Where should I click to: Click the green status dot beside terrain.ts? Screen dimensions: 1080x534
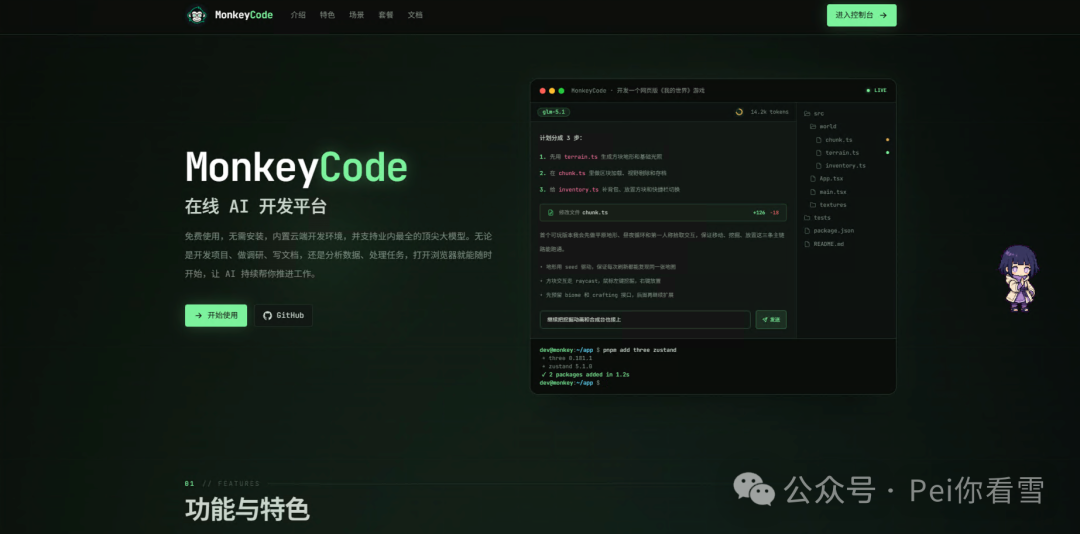887,153
